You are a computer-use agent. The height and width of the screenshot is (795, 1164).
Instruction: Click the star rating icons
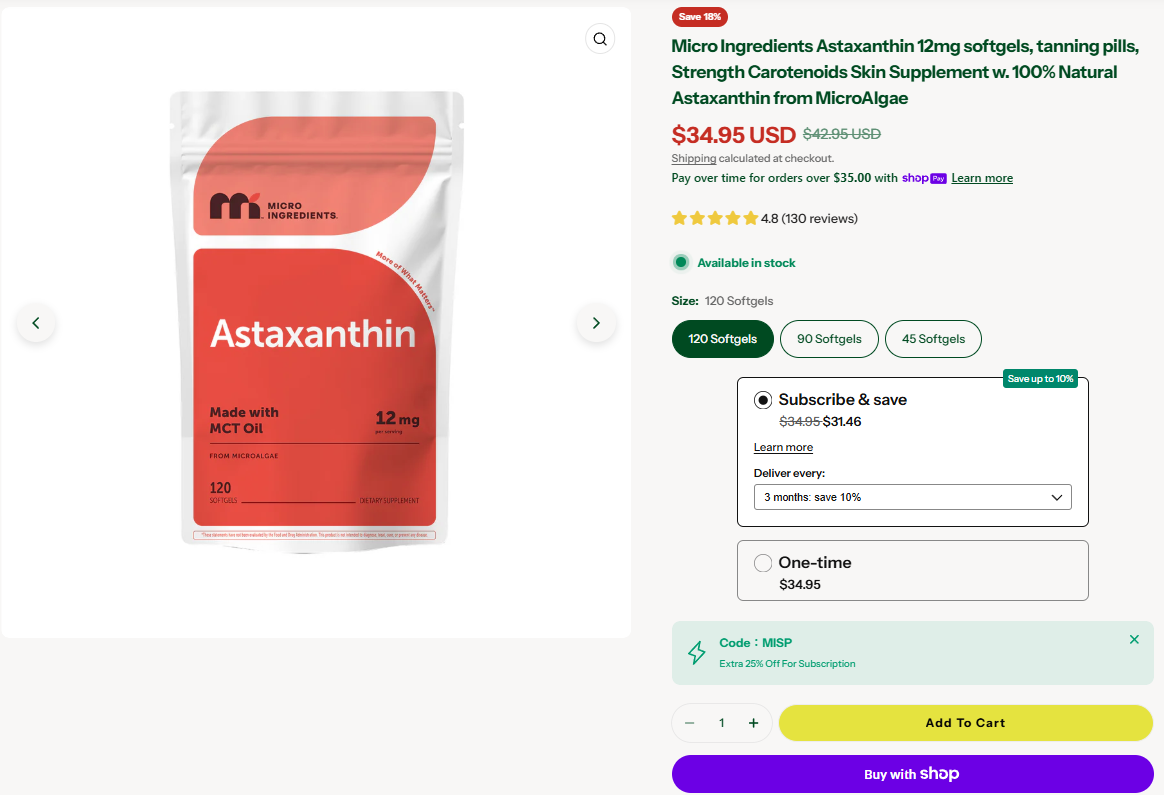tap(714, 218)
